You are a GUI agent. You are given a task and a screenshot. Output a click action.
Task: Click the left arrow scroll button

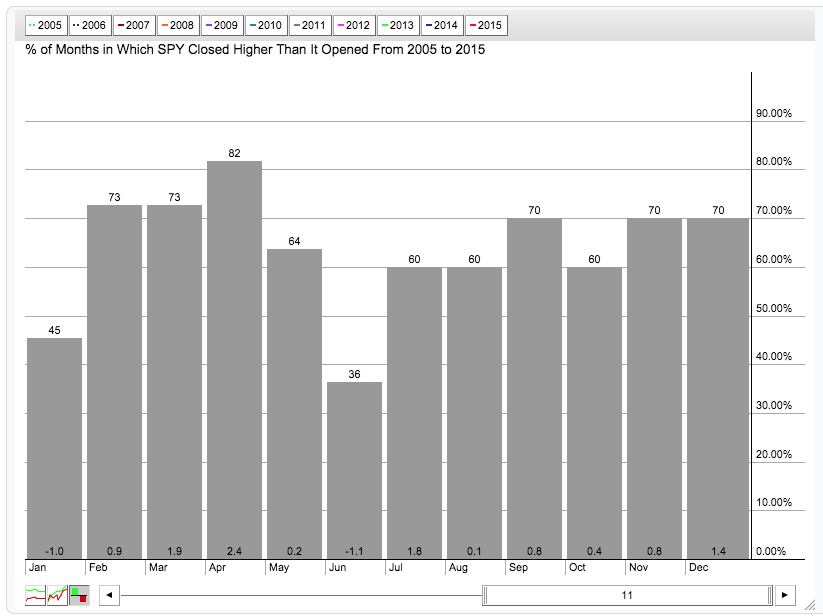coord(109,595)
